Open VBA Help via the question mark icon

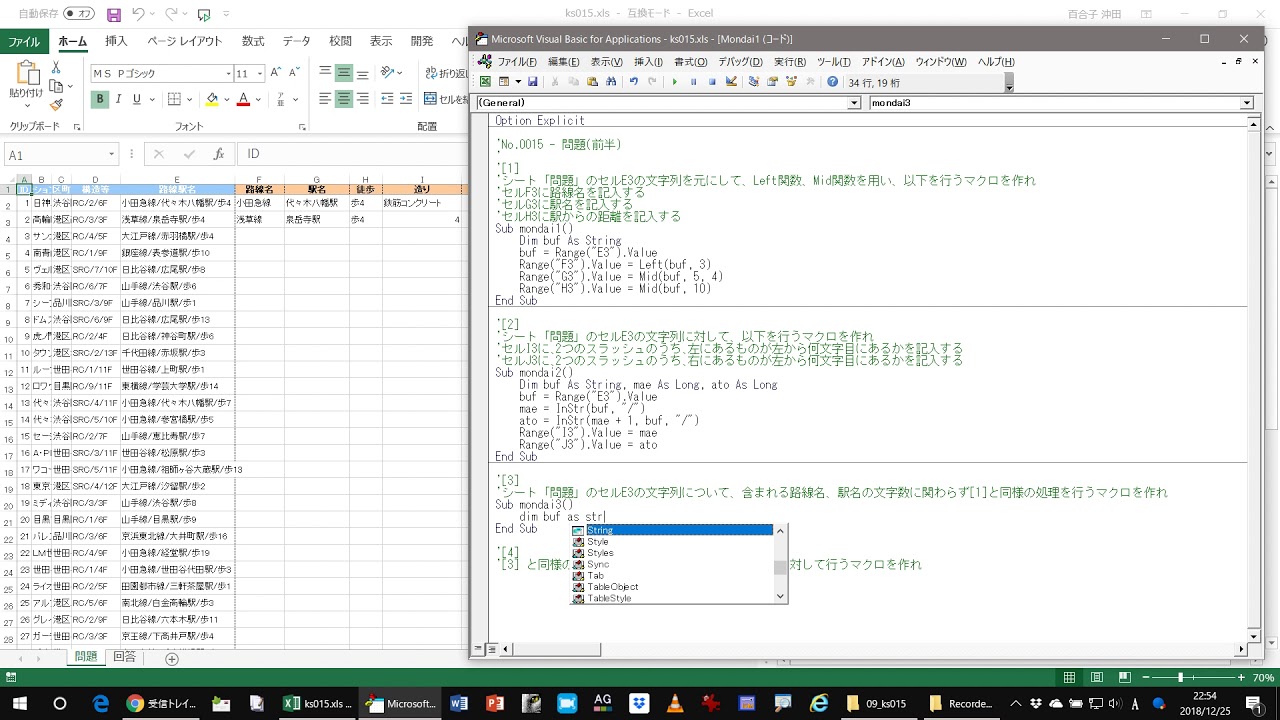pos(832,82)
